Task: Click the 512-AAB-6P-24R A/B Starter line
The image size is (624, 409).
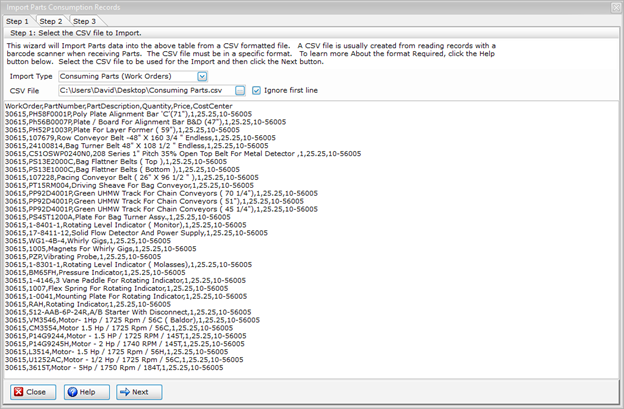Action: (x=128, y=313)
